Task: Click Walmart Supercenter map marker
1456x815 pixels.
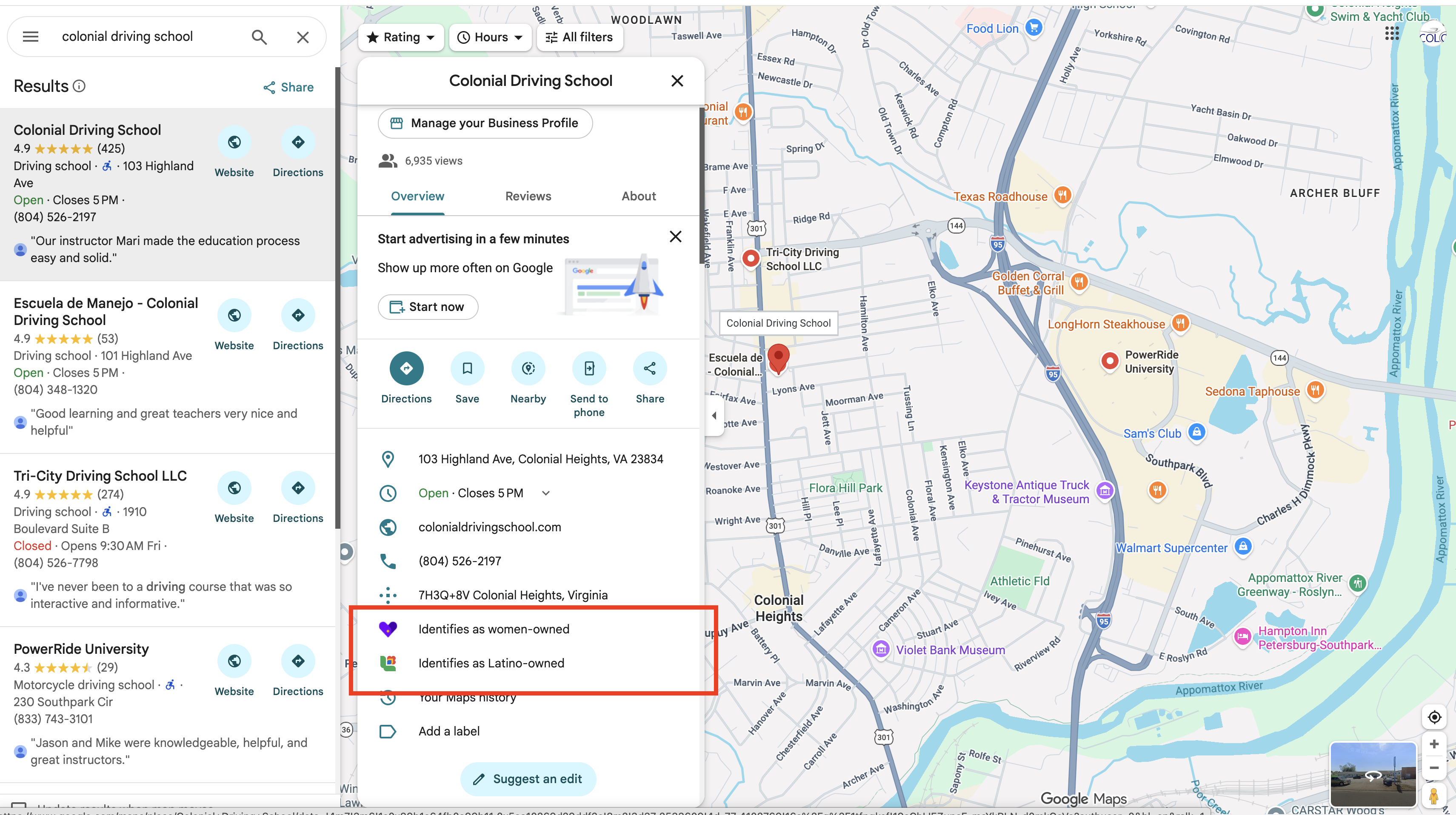Action: pos(1242,547)
